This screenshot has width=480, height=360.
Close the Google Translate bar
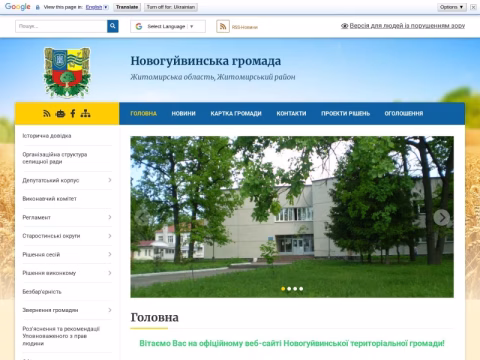coord(473,7)
